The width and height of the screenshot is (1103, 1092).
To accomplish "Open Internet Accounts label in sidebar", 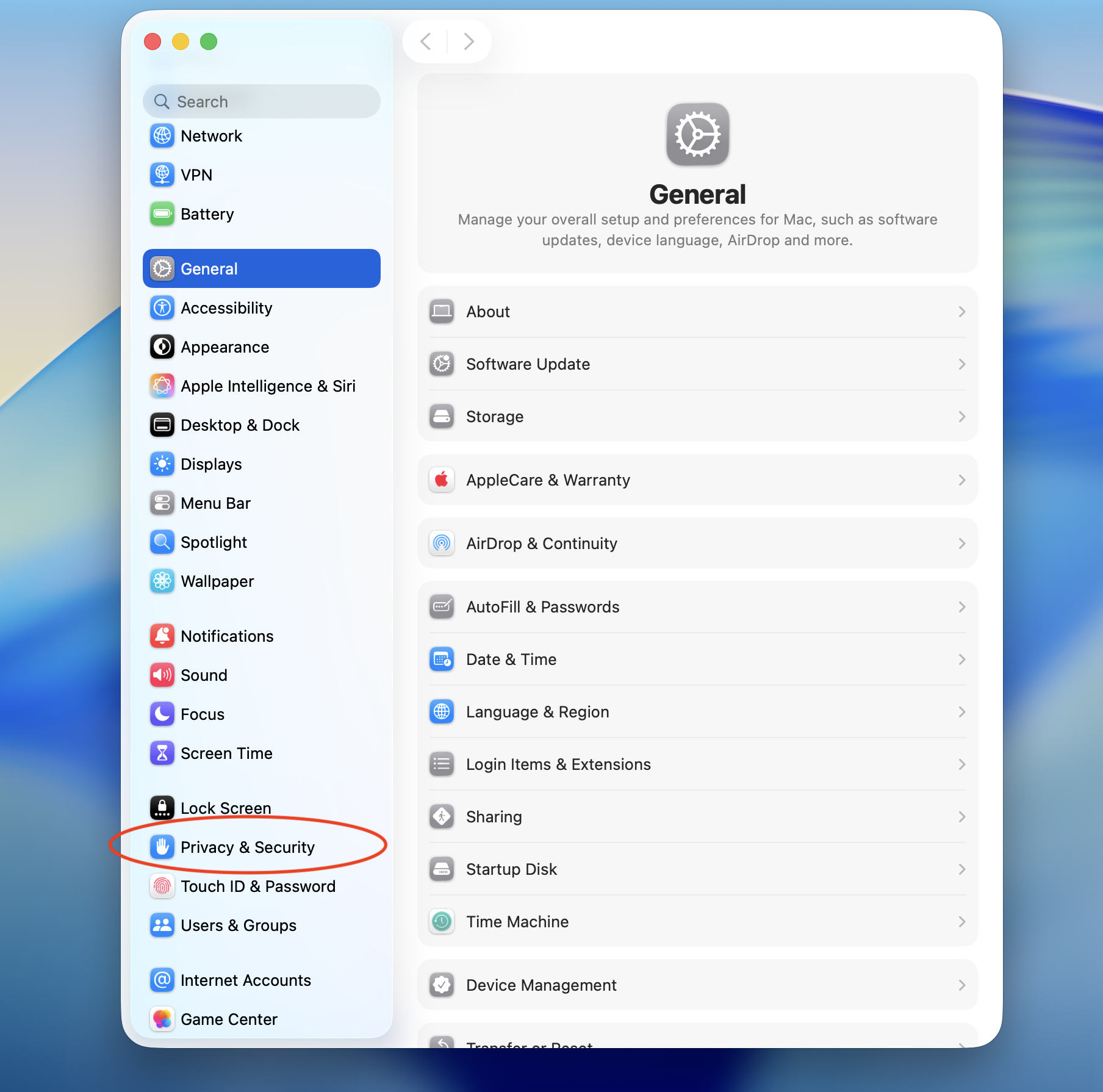I will (246, 980).
